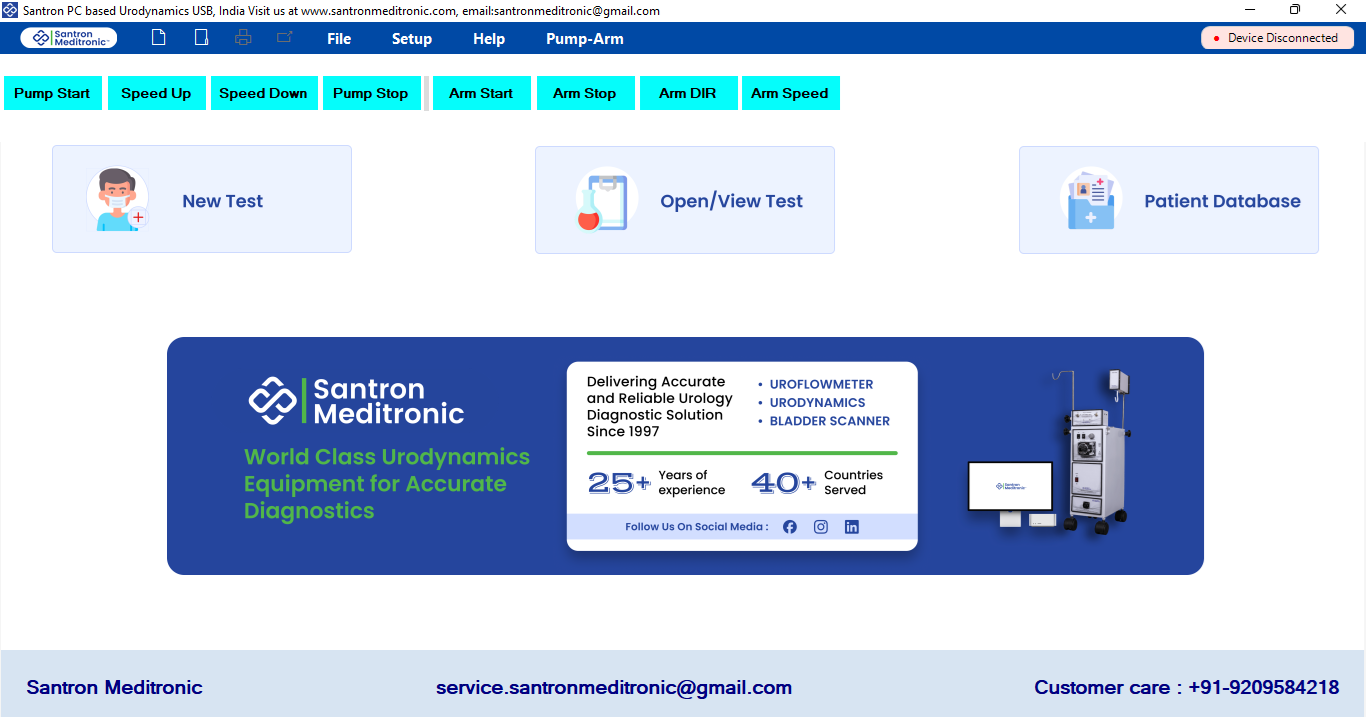The image size is (1366, 717).
Task: Start the pump with Pump Start
Action: point(52,93)
